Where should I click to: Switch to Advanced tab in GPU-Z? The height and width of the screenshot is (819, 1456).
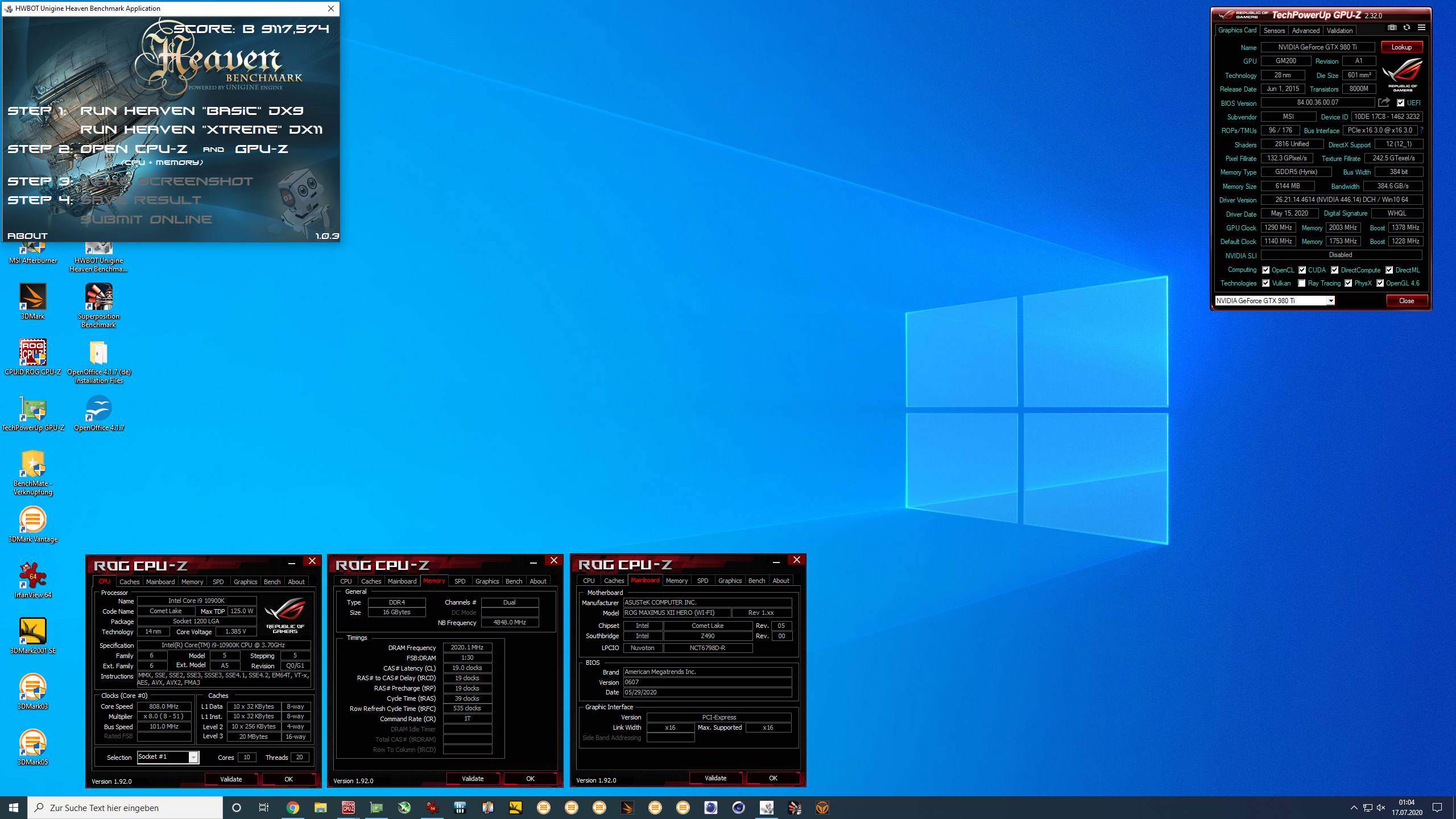click(x=1305, y=31)
